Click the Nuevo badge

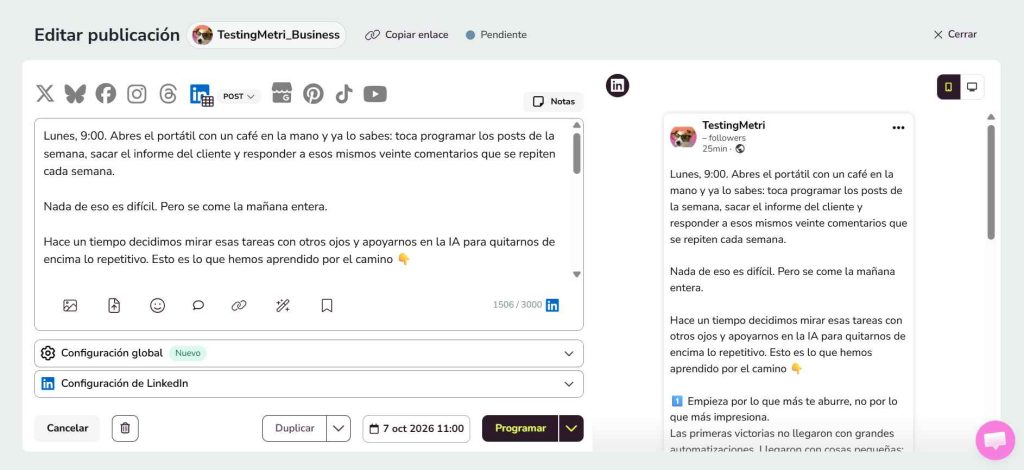188,353
